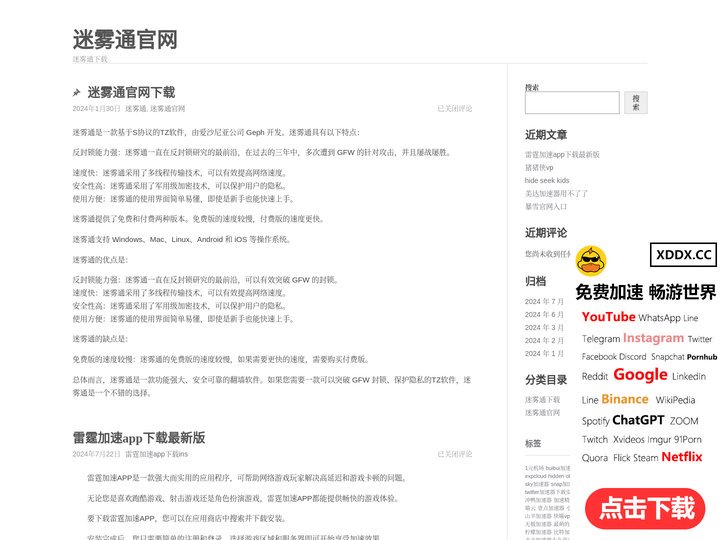Click the YouTube word in the ad
Screen dimensions: 720x540
[x=608, y=317]
